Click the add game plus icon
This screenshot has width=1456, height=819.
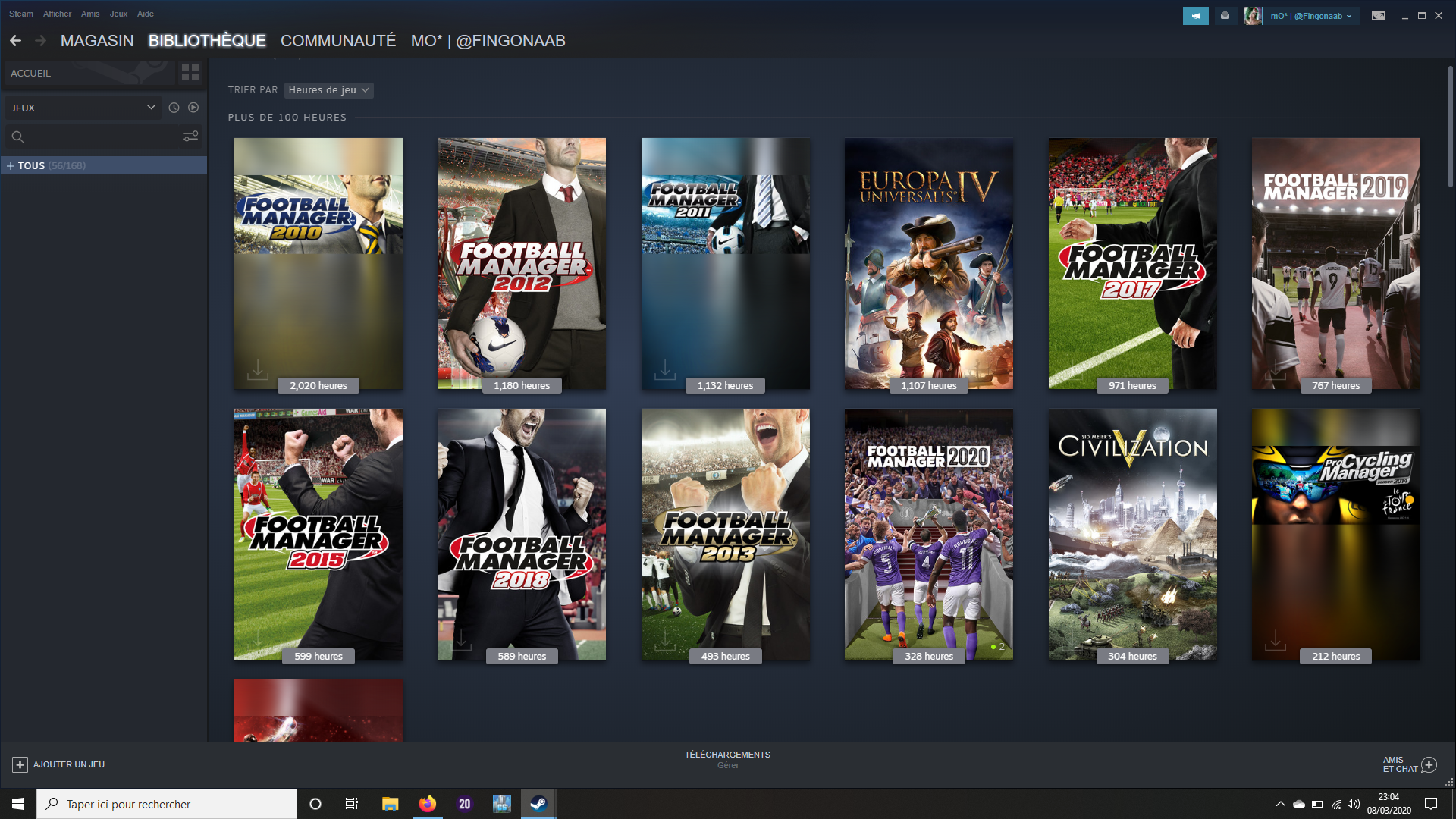coord(20,764)
